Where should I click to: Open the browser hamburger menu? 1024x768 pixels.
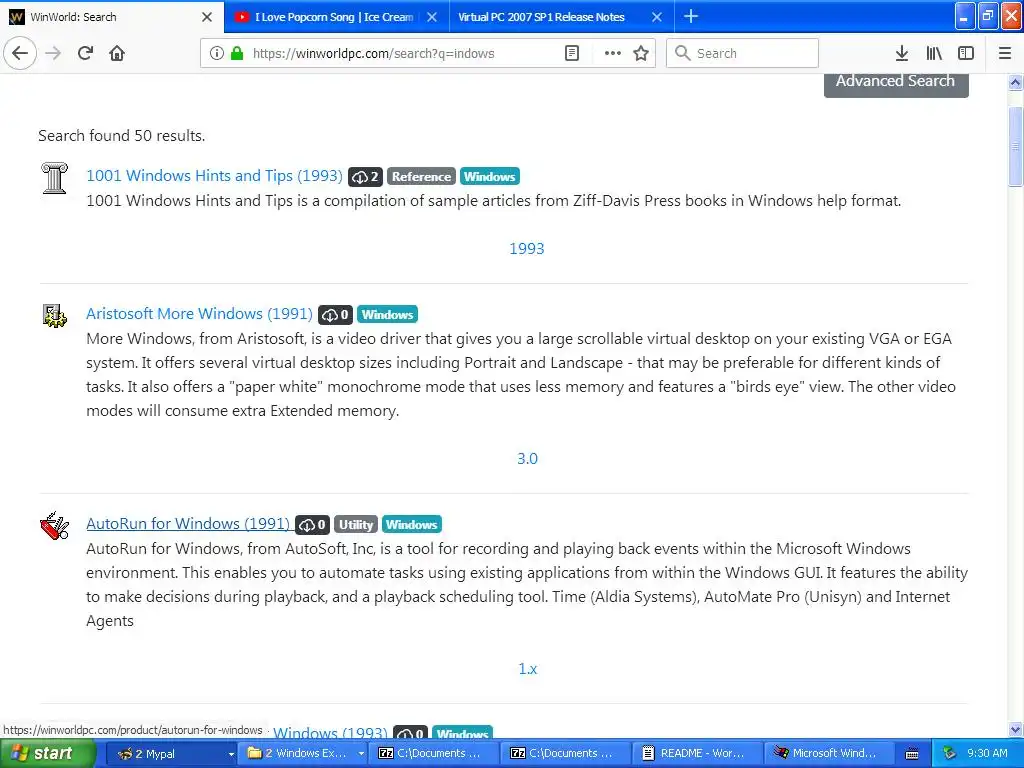1004,53
